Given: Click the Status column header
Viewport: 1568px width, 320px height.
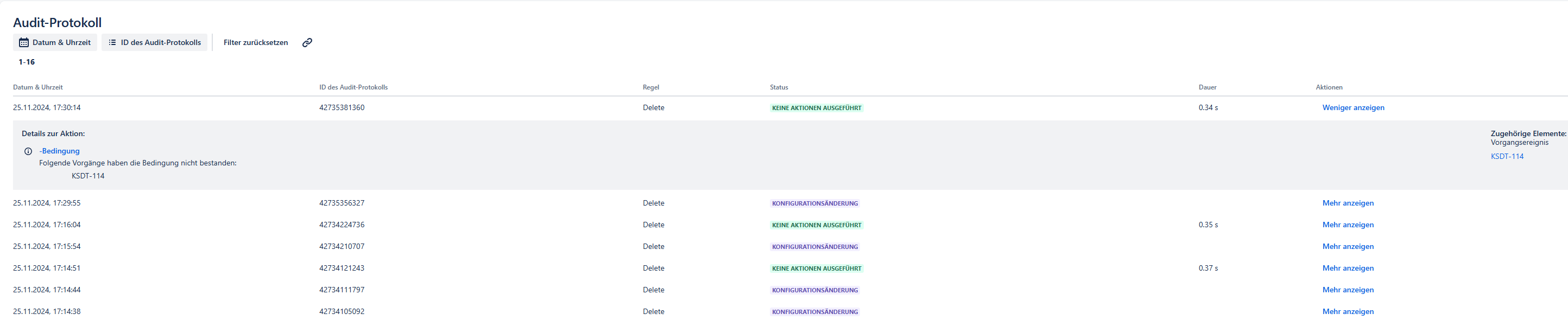Looking at the screenshot, I should (779, 88).
